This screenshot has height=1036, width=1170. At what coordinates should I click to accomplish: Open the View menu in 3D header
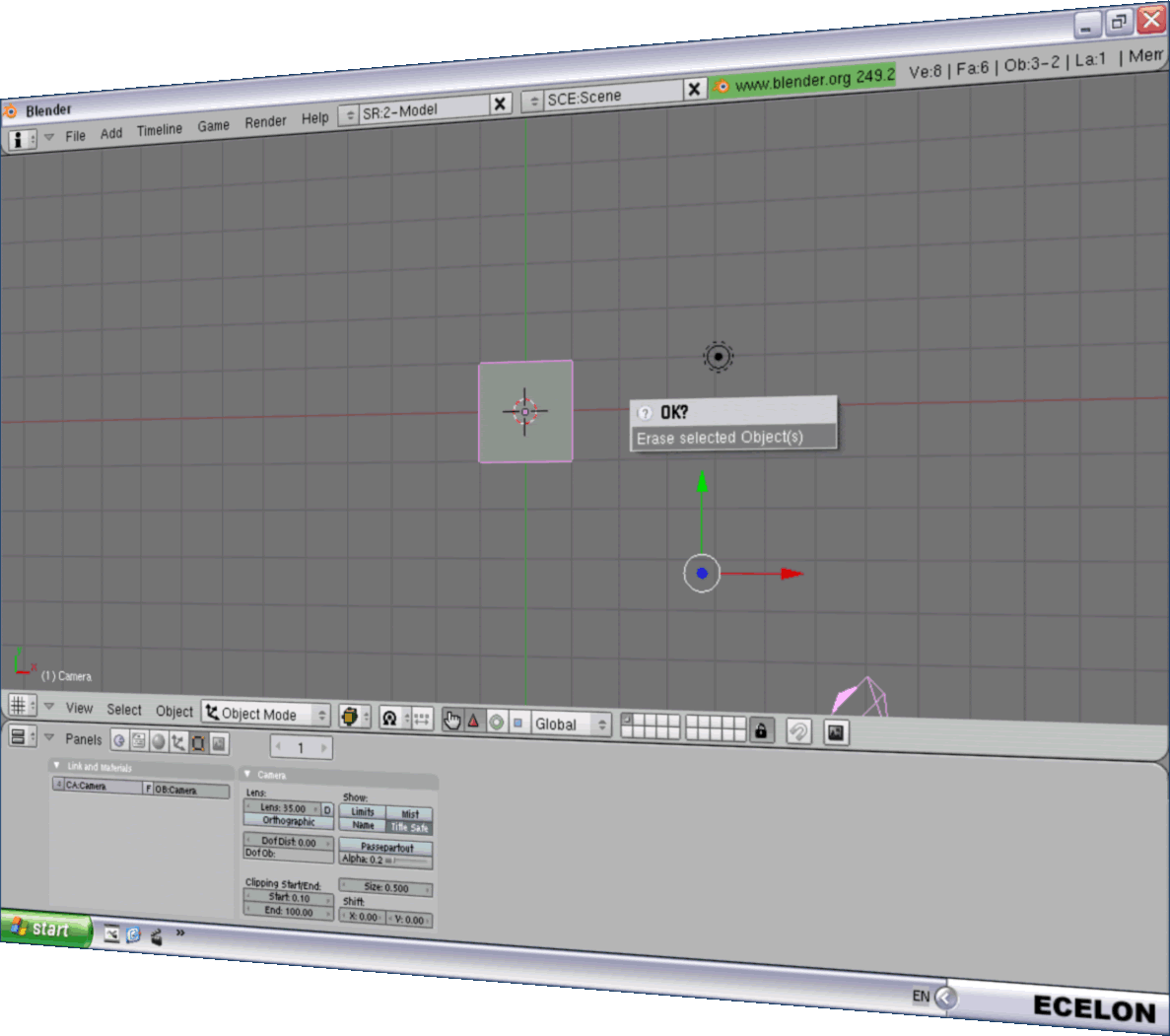coord(79,708)
